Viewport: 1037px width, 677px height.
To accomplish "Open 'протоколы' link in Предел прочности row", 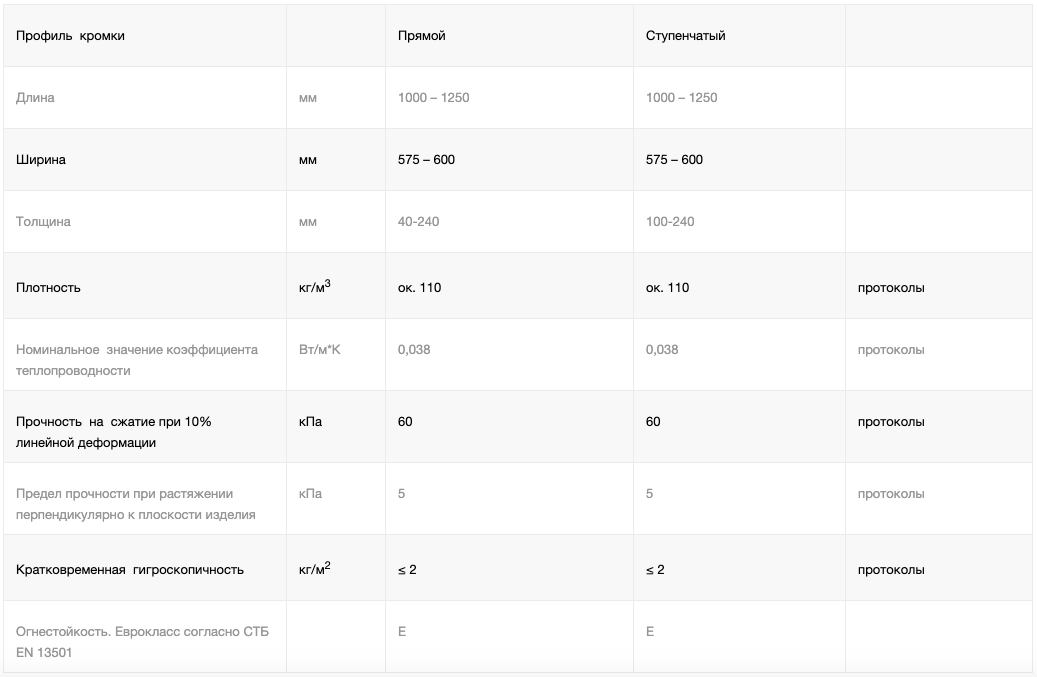I will coord(890,494).
